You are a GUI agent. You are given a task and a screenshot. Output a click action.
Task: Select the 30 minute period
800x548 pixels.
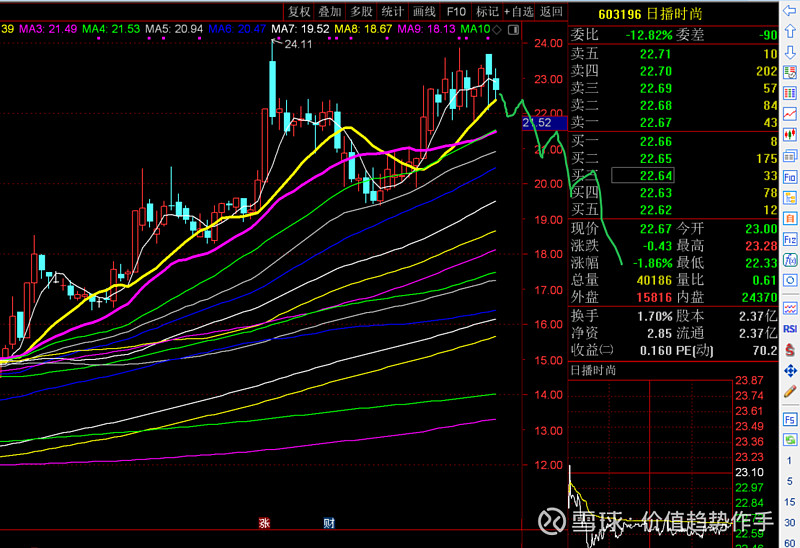(789, 522)
